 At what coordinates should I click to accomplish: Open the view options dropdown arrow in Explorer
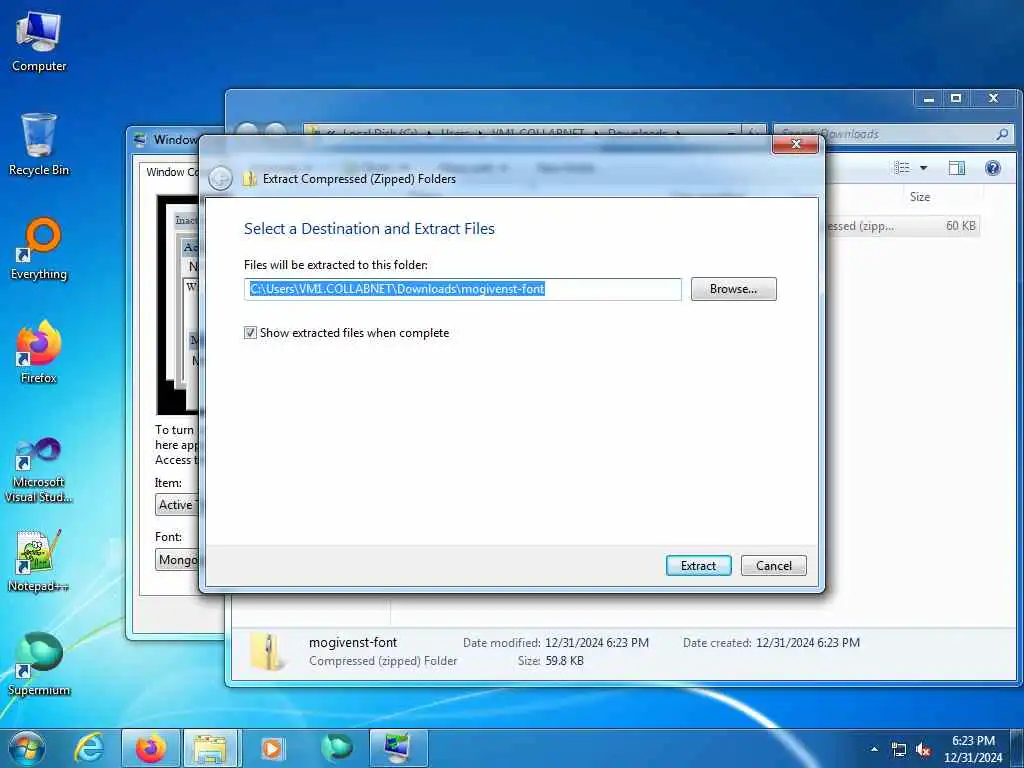point(923,168)
